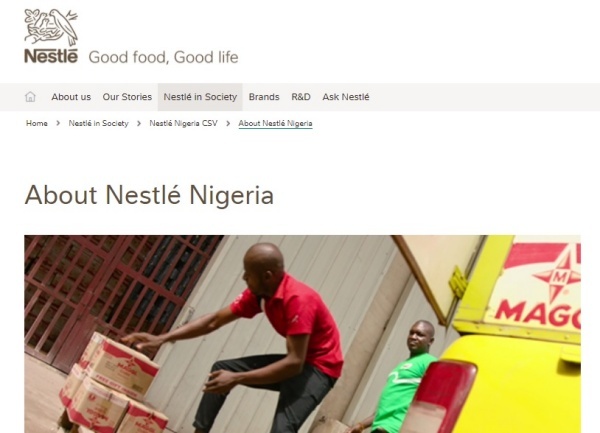Open the Nestlé Nigeria CSV breadcrumb
600x433 pixels.
click(x=183, y=124)
